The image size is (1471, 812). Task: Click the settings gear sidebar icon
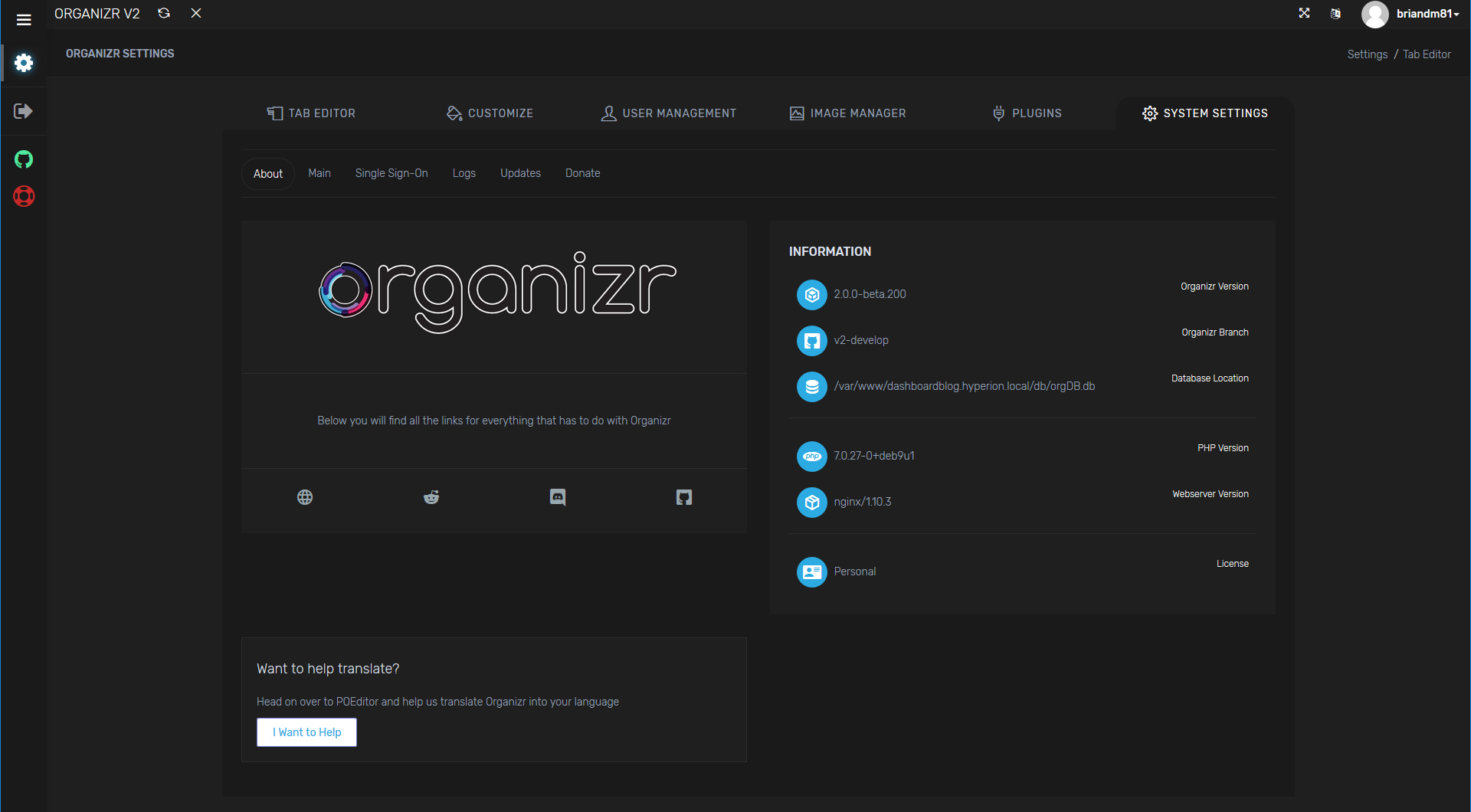(x=24, y=63)
